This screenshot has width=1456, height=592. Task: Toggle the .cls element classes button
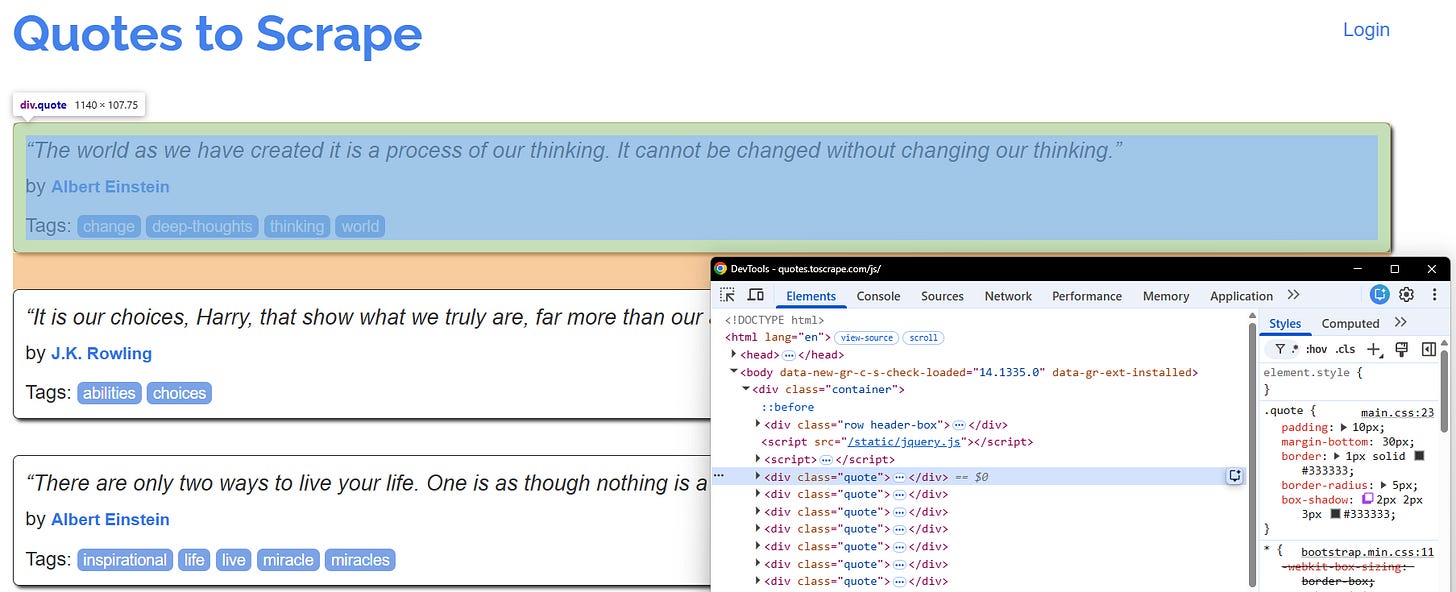coord(1346,349)
